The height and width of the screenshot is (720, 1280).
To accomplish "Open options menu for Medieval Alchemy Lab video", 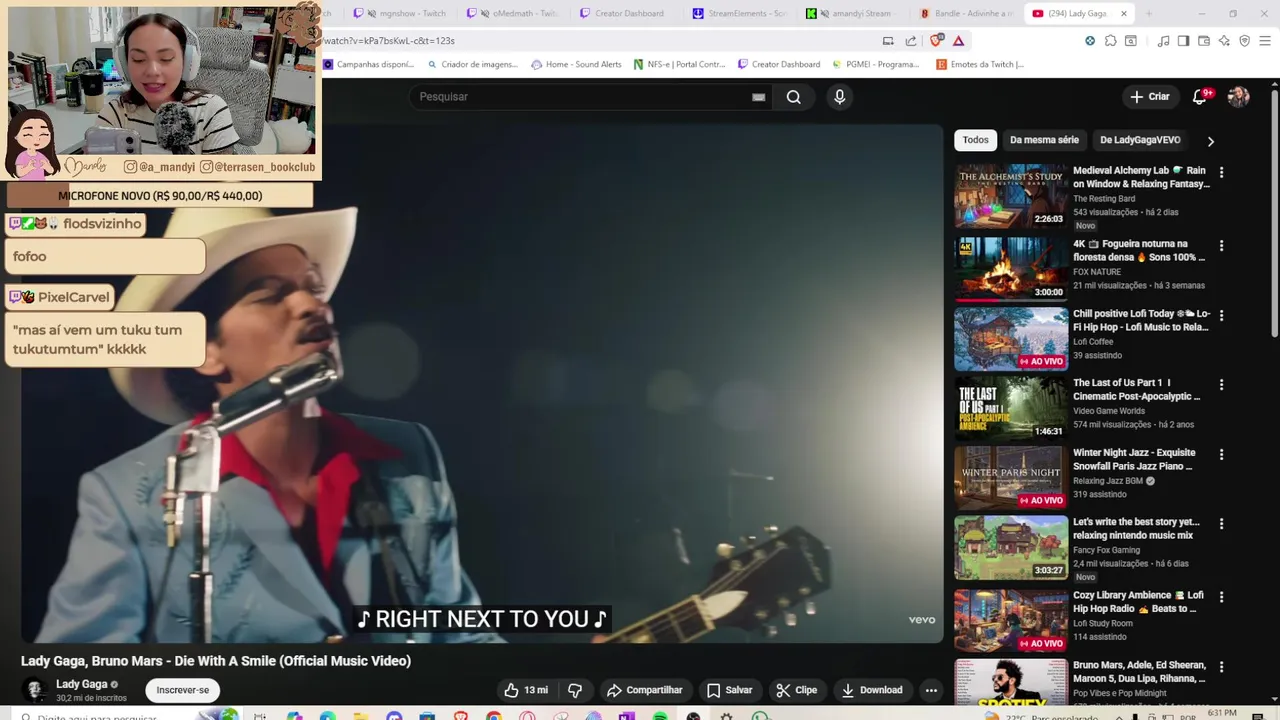I will pyautogui.click(x=1221, y=172).
